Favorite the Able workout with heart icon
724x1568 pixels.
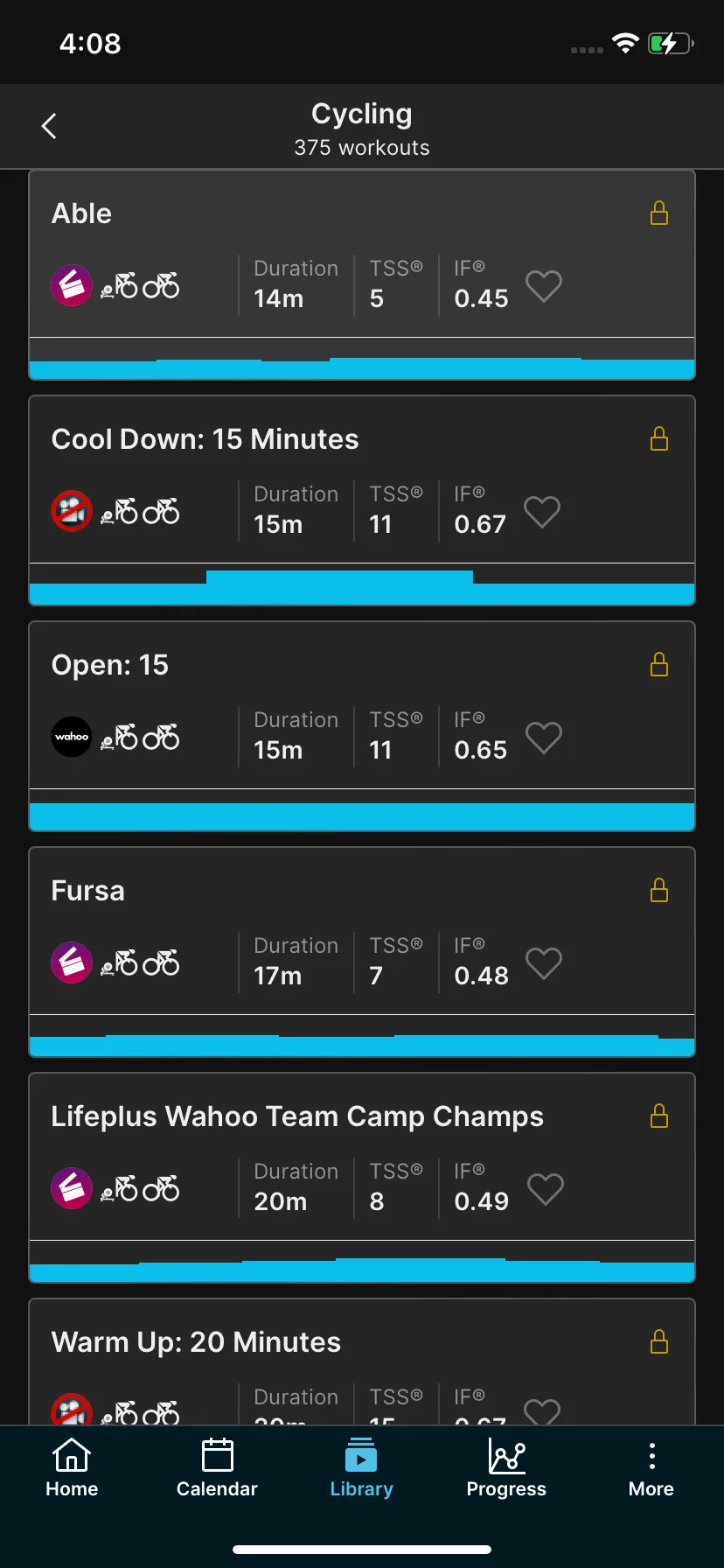pos(544,286)
